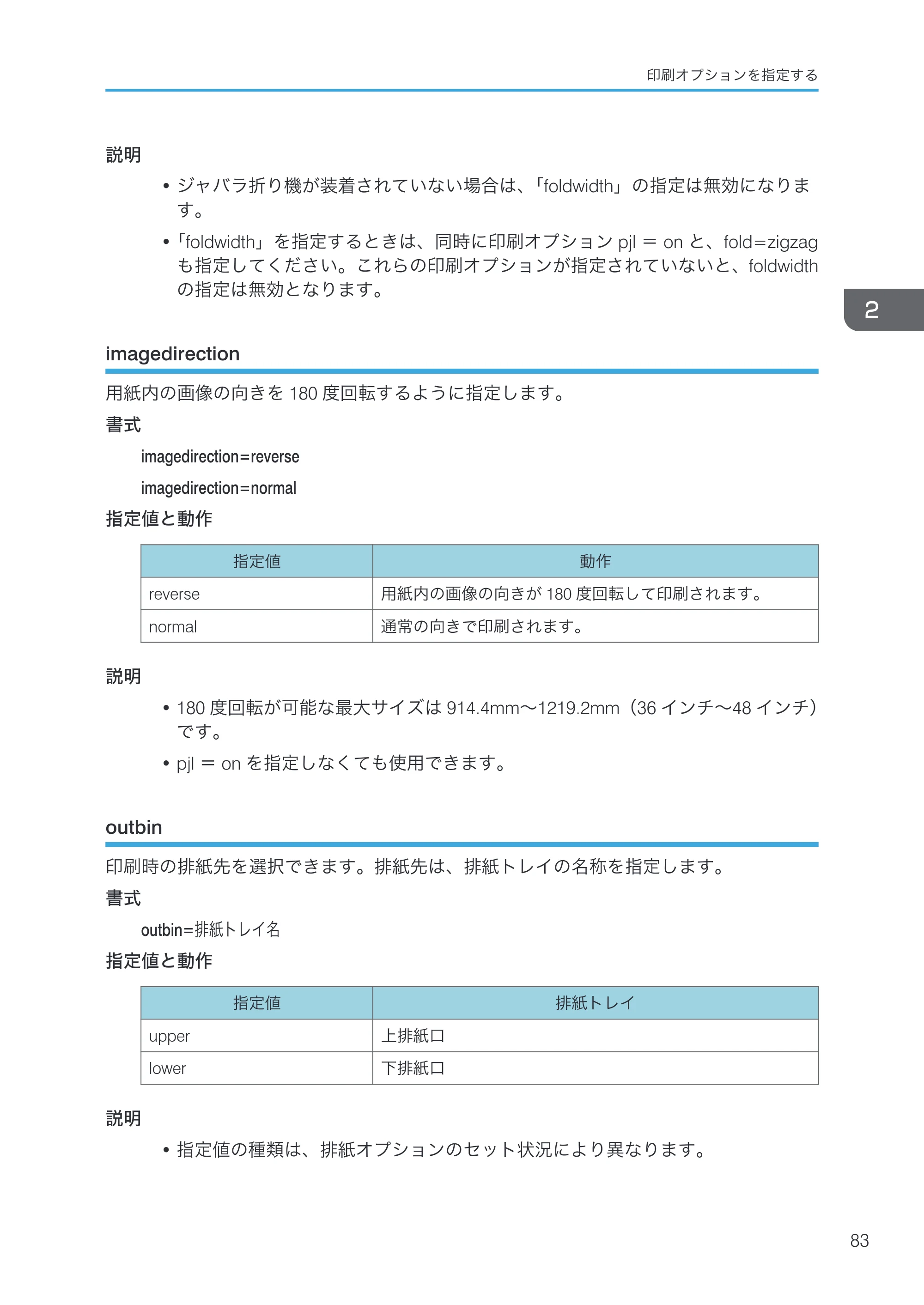Click the 'upper' table cell
The height and width of the screenshot is (1305, 924).
(x=256, y=1036)
